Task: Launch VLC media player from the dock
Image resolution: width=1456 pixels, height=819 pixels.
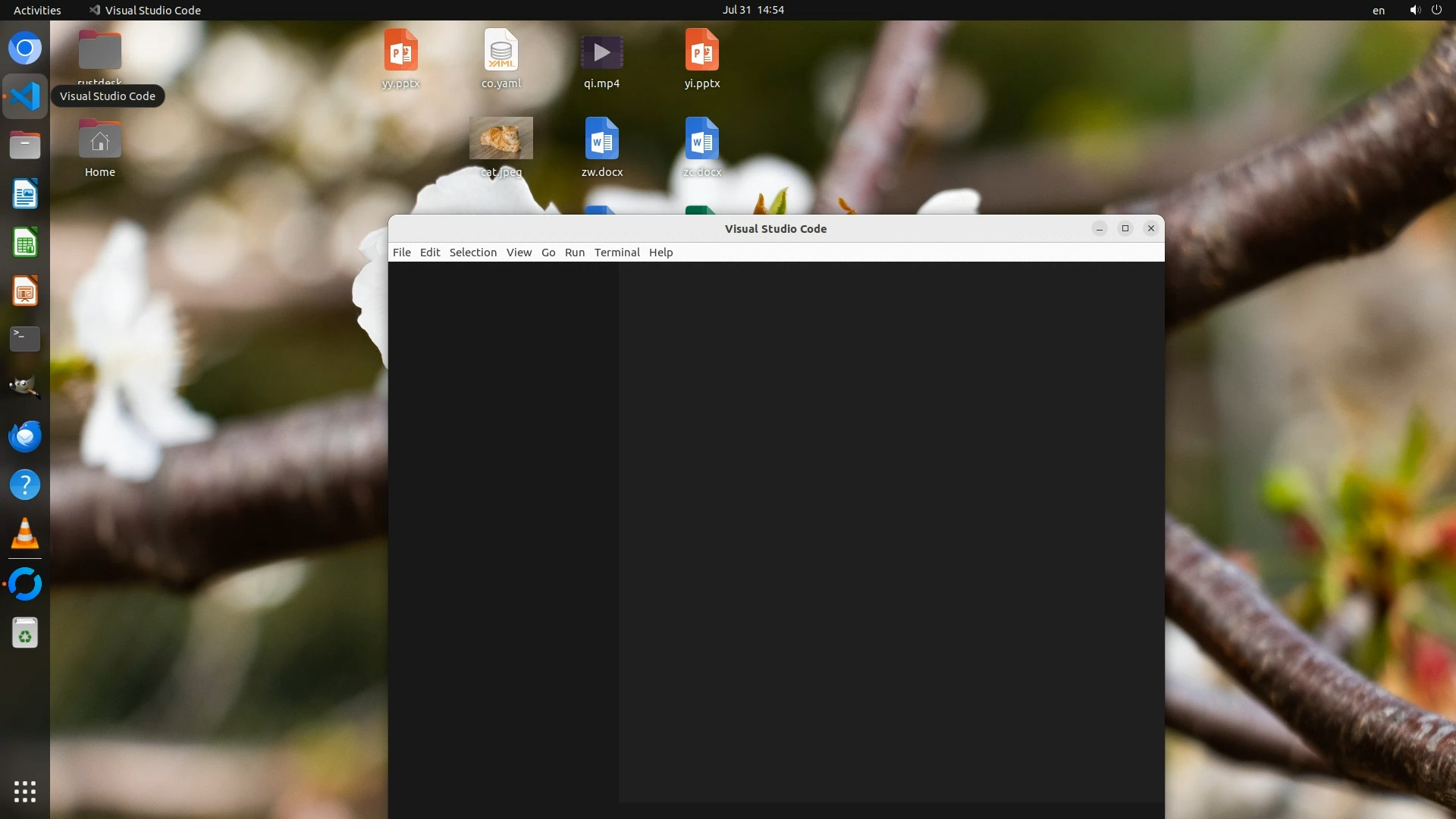Action: 25,533
